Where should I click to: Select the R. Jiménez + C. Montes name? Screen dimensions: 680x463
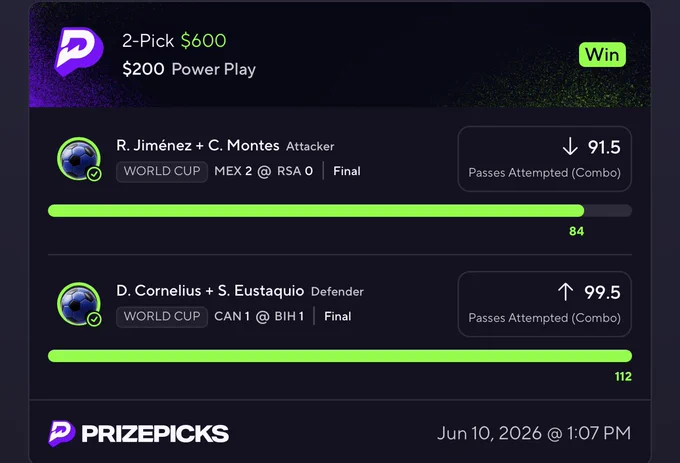(x=198, y=146)
